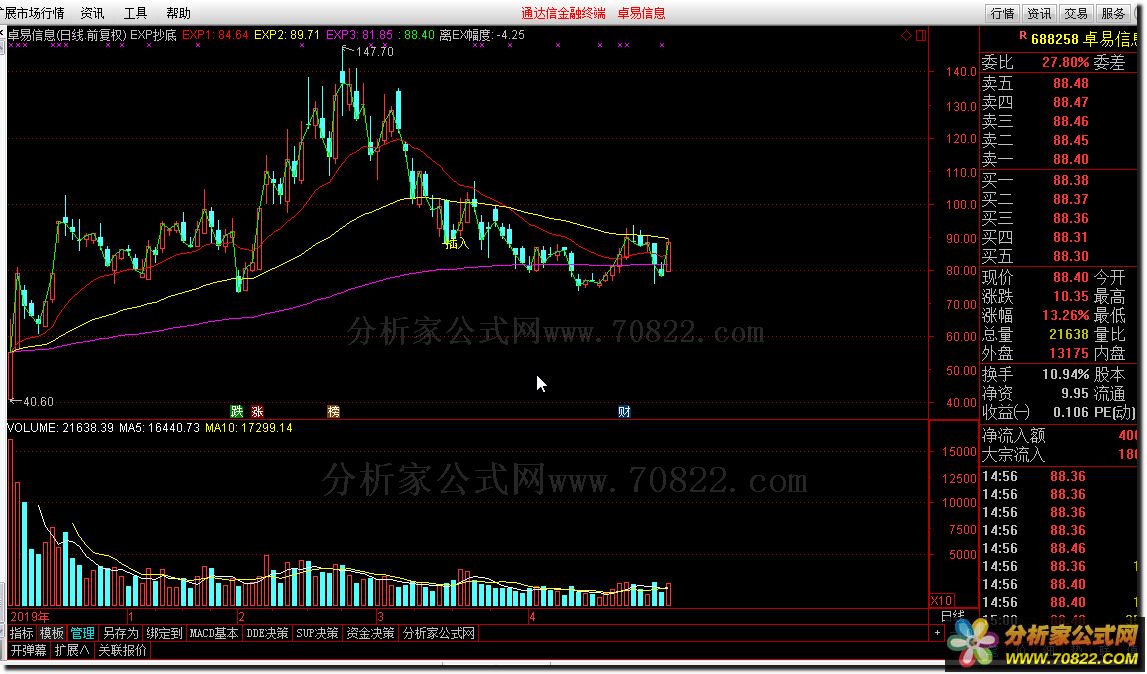Click the 卓易信息(日线.前复权) chart title
Image resolution: width=1147 pixels, height=674 pixels.
point(67,34)
